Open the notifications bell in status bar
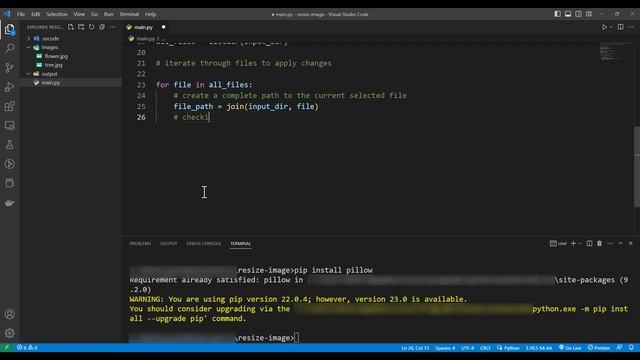 tap(631, 348)
